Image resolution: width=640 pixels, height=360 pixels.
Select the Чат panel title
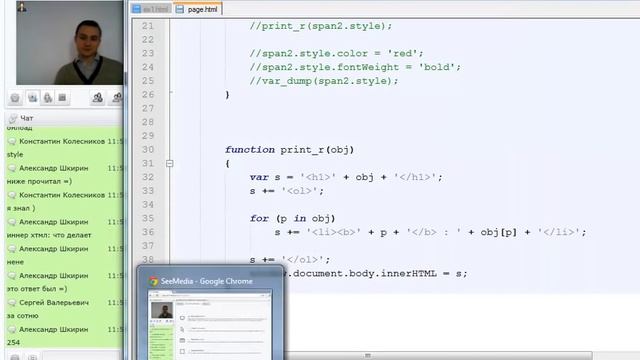click(x=27, y=118)
